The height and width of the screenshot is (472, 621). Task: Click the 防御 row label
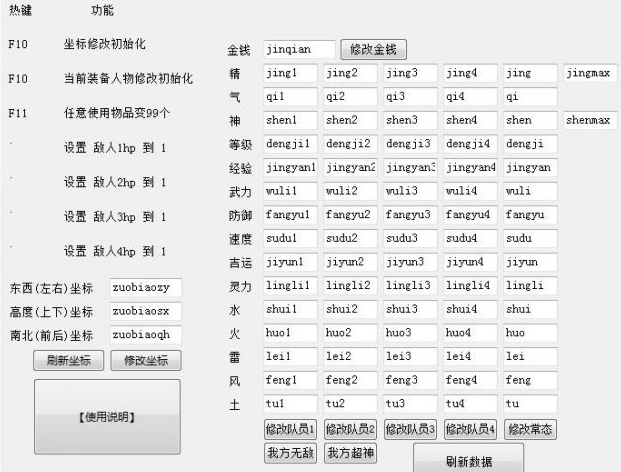(240, 216)
